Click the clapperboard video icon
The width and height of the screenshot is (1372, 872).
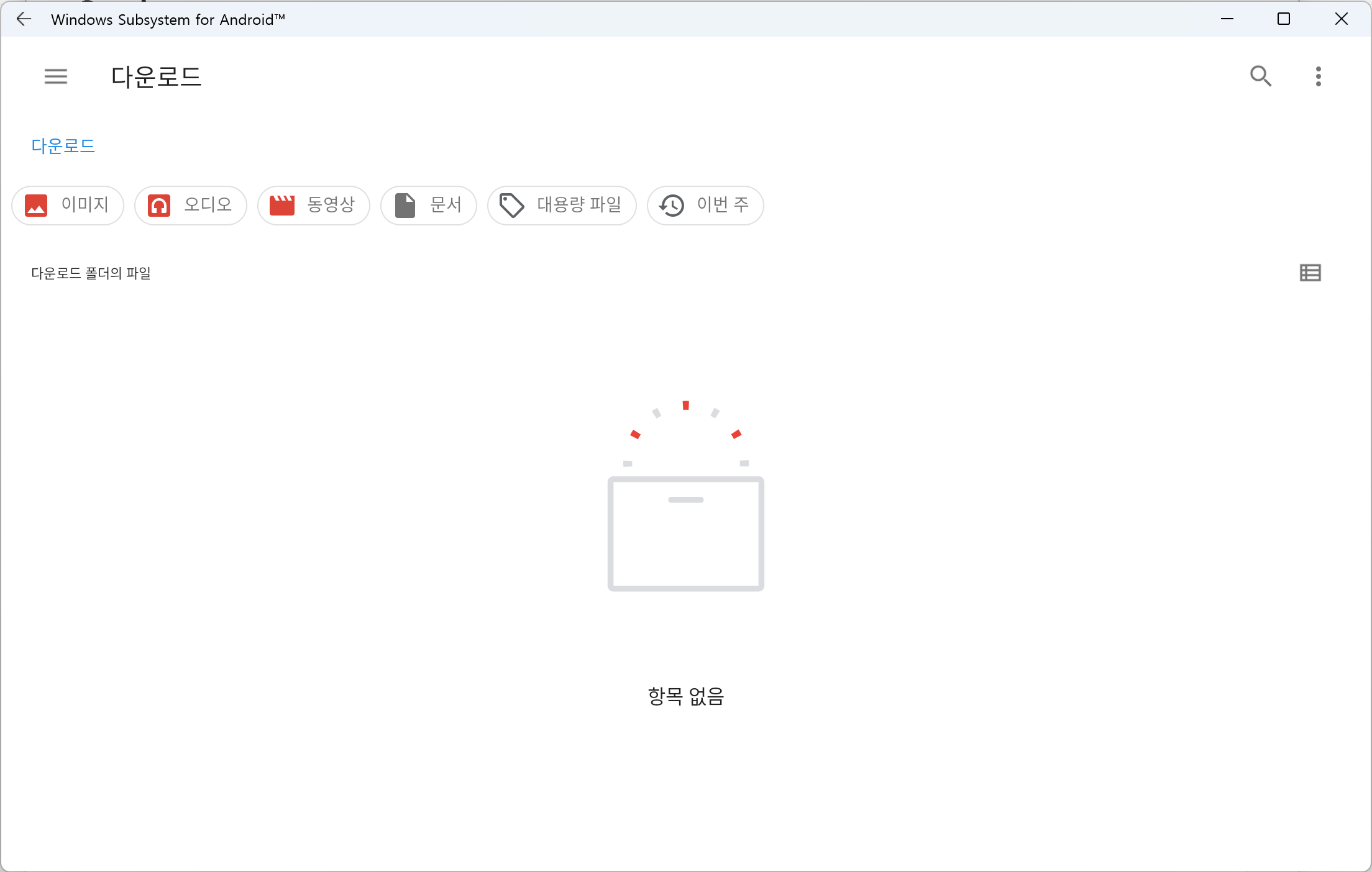282,206
